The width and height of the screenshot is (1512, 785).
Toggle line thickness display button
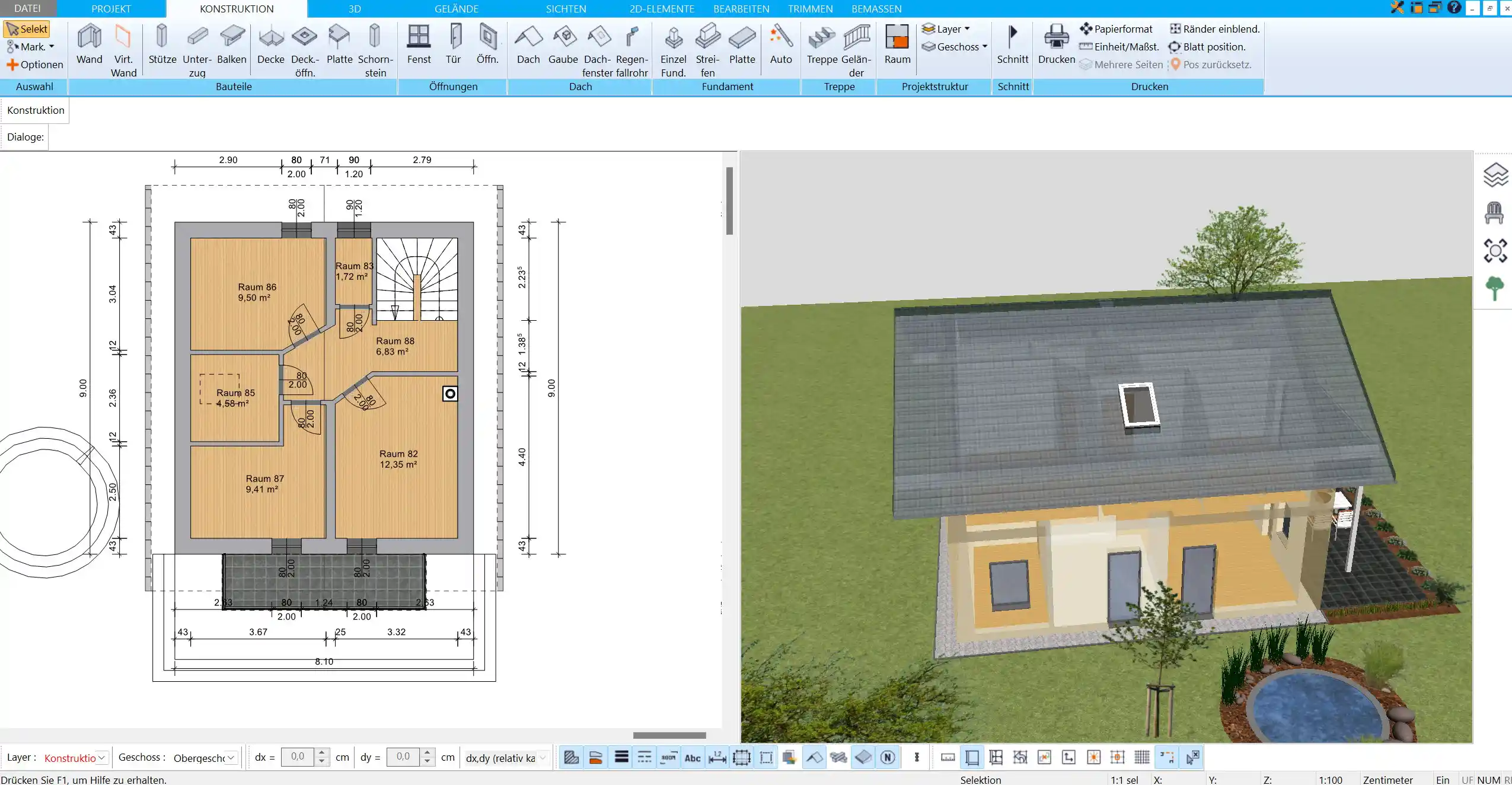pos(621,757)
